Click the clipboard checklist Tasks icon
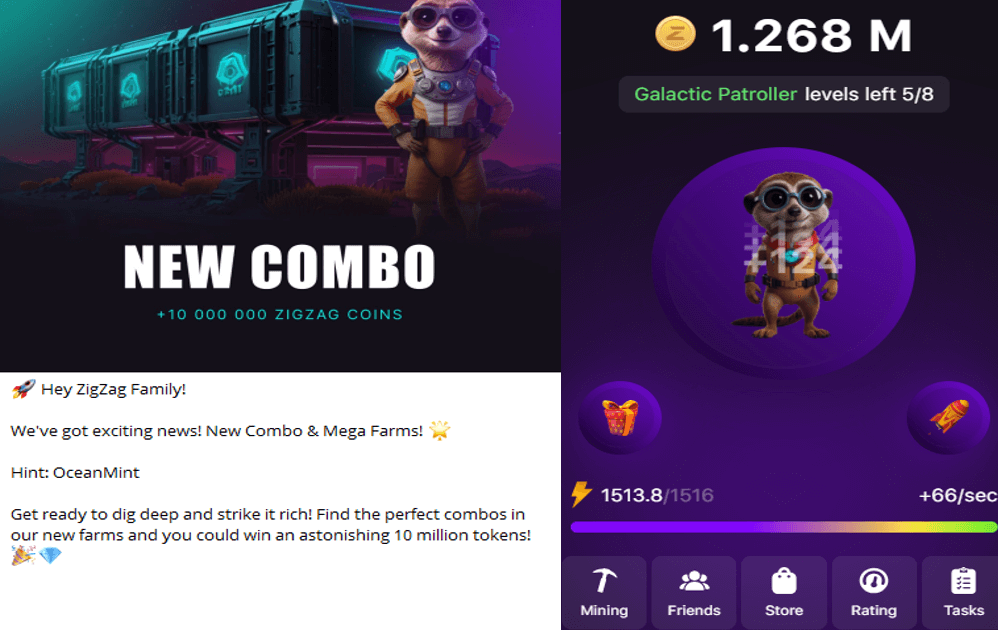Viewport: 998px width, 630px height. coord(963,580)
